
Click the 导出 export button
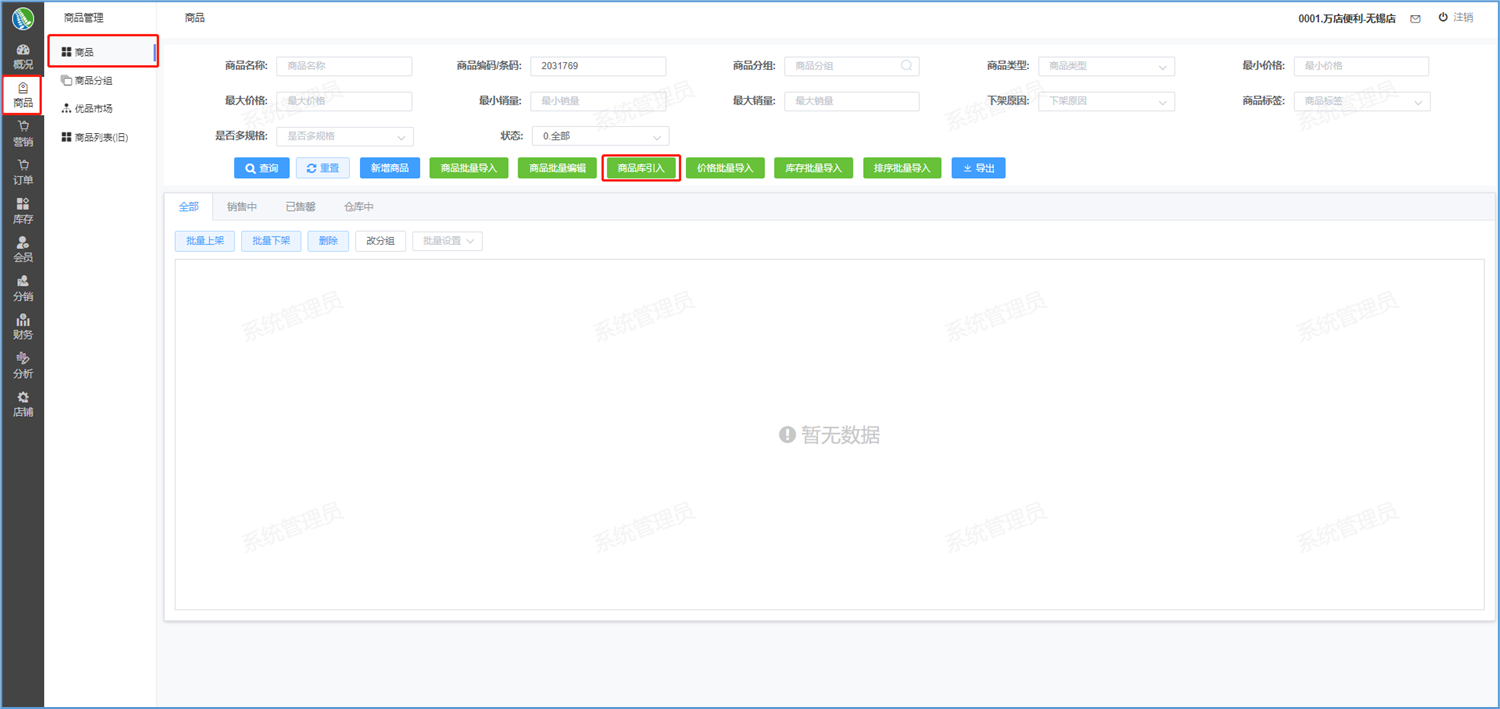(978, 168)
